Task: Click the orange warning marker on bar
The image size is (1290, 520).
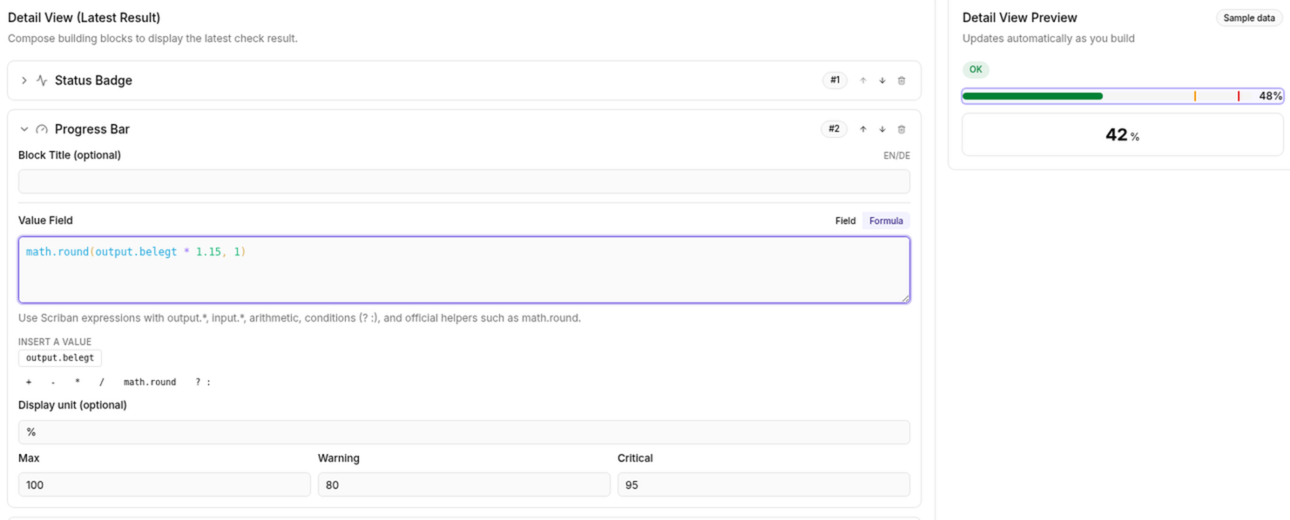Action: (x=1195, y=96)
